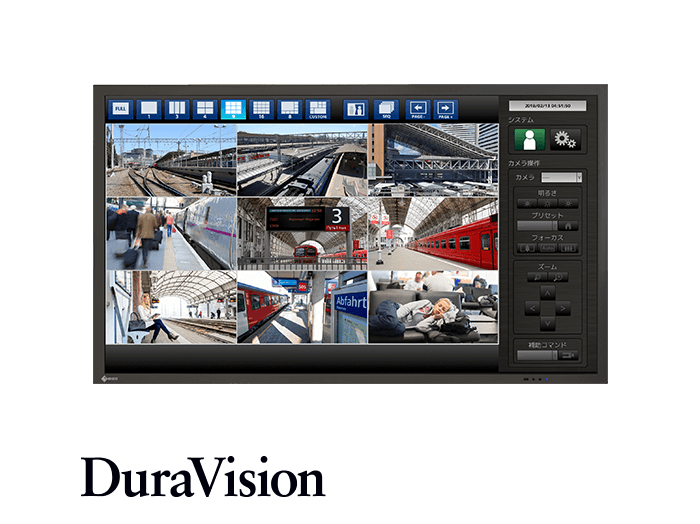Click the highlighted 9-screen grid layout
The height and width of the screenshot is (524, 700).
233,109
